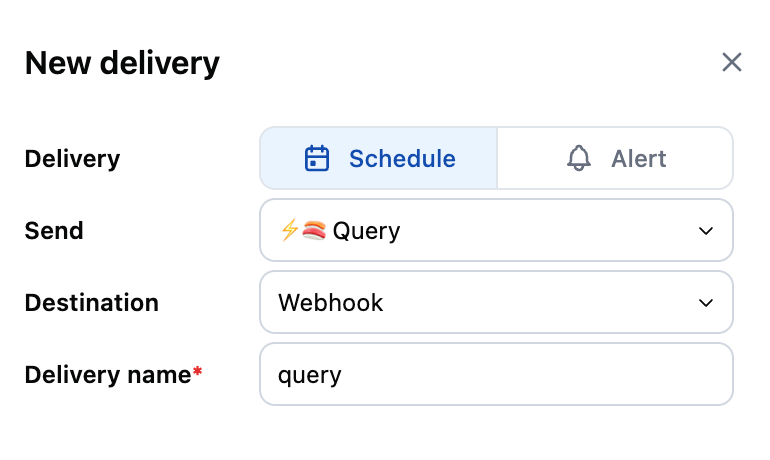The width and height of the screenshot is (770, 460).
Task: Click the lightning bolt emoji in Send
Action: 289,231
